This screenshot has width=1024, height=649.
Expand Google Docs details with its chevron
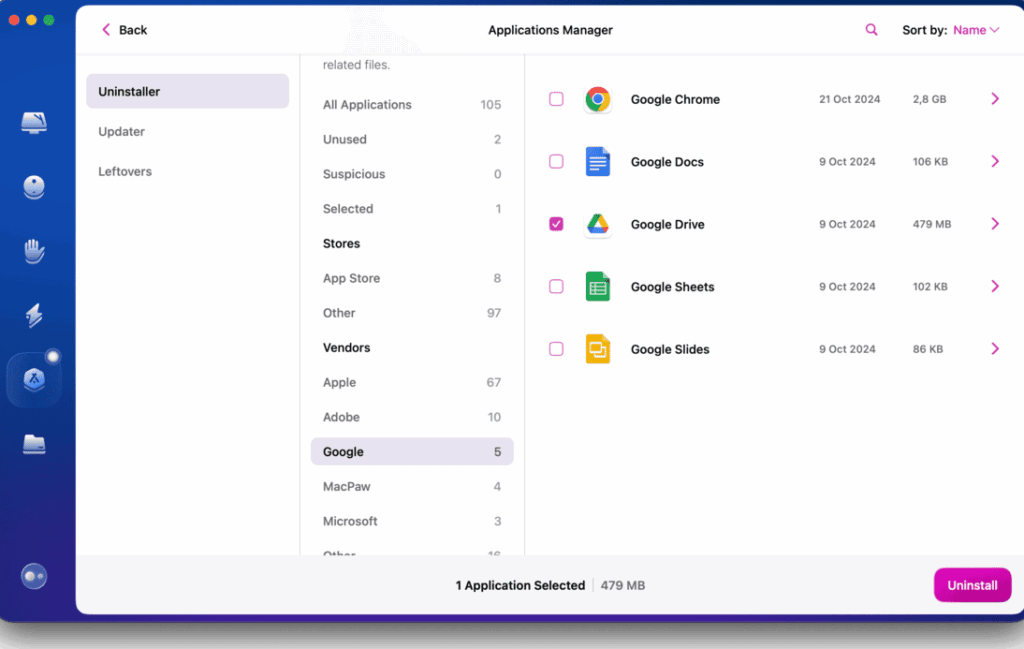pyautogui.click(x=995, y=161)
